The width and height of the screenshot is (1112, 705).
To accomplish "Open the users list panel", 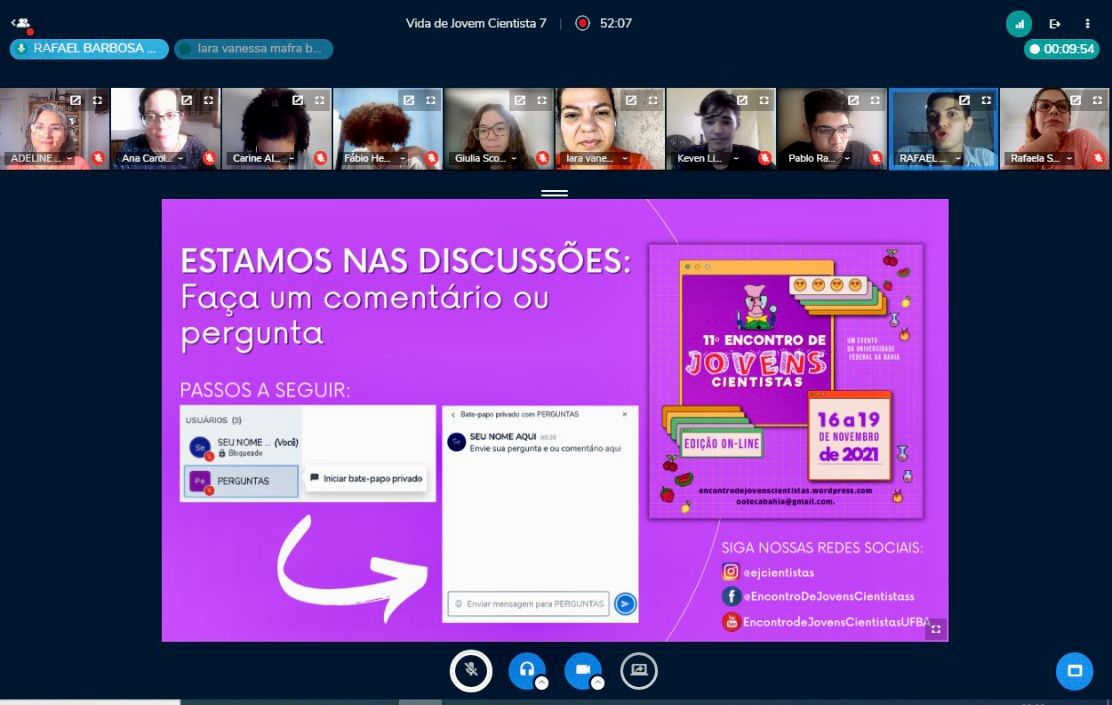I will [21, 23].
